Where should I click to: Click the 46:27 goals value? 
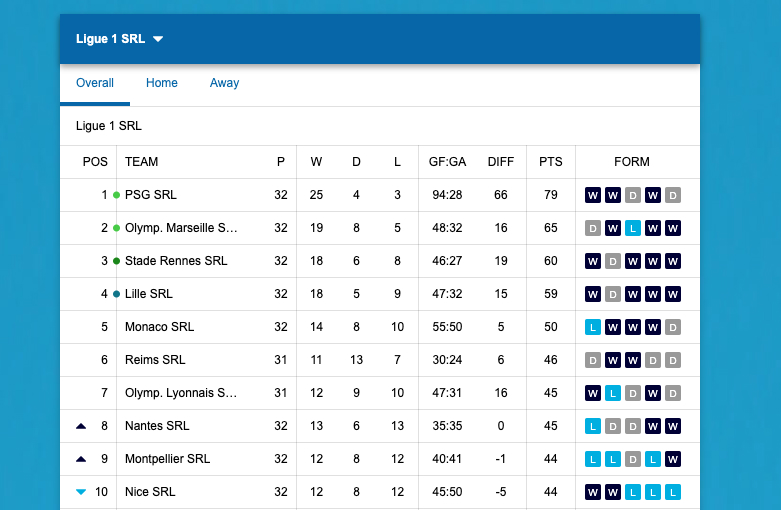447,260
